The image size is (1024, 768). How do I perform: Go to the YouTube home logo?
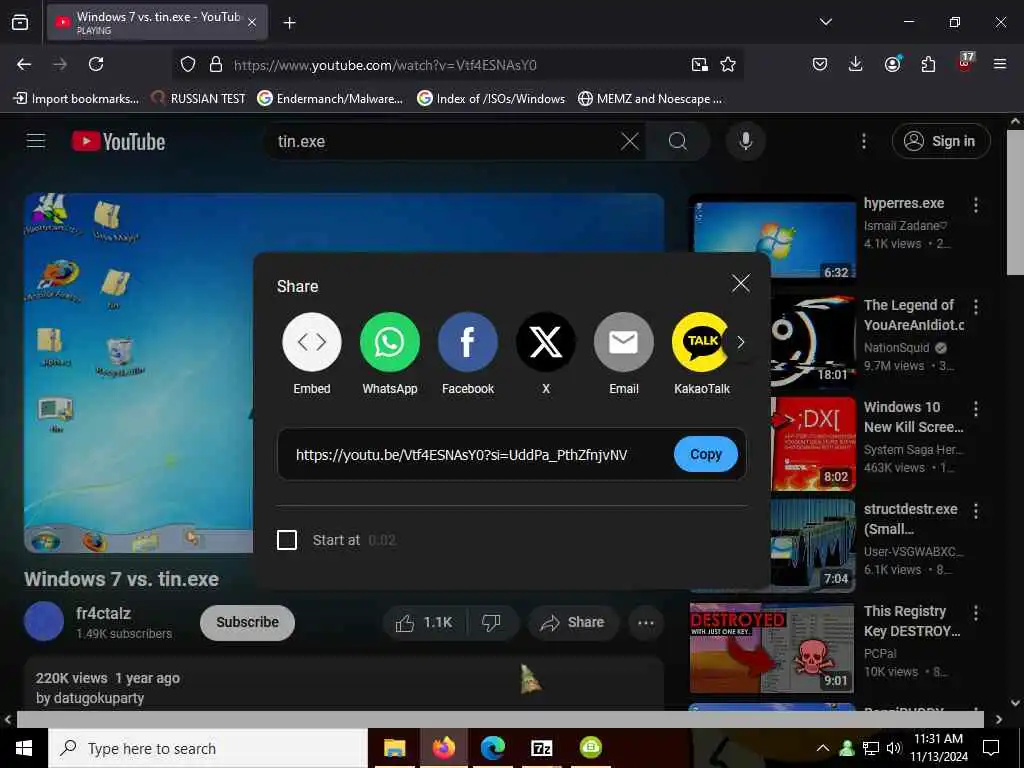[x=118, y=141]
